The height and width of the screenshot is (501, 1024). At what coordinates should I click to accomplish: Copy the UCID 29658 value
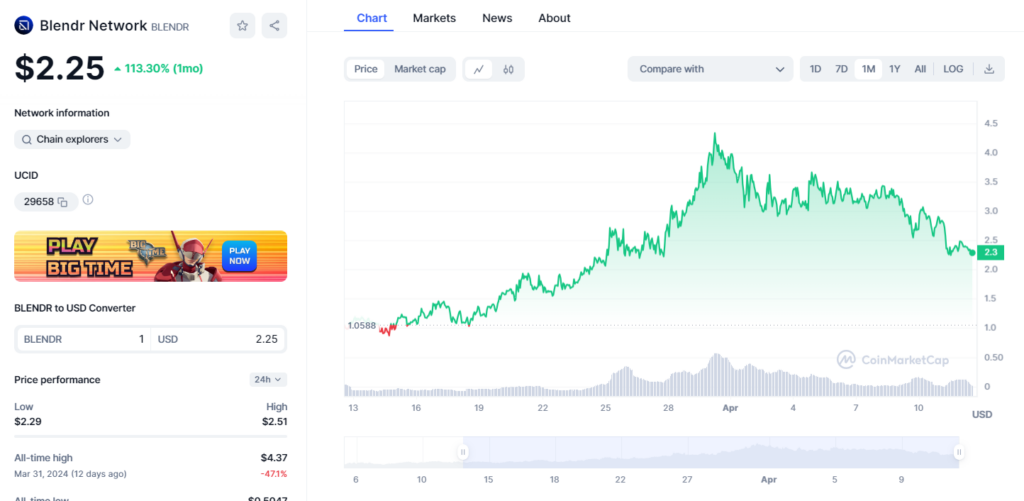point(63,202)
